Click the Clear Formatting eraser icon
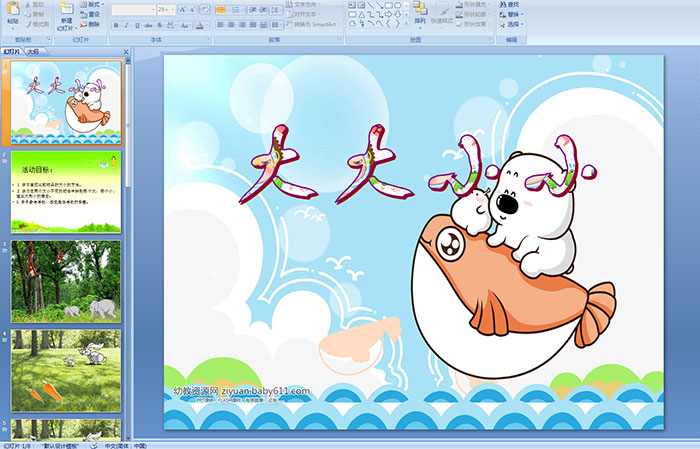 point(205,9)
